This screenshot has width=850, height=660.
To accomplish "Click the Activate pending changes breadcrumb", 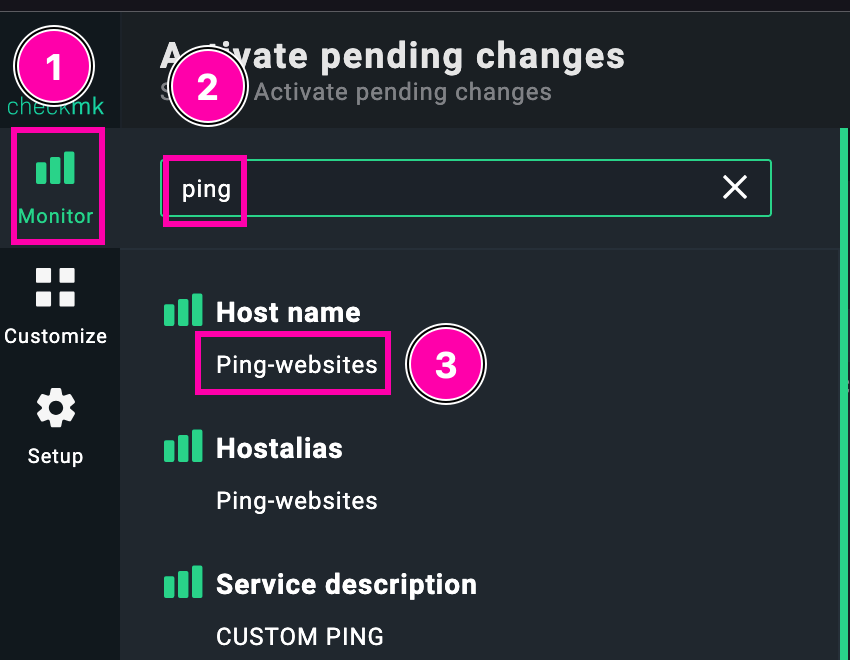I will tap(402, 93).
